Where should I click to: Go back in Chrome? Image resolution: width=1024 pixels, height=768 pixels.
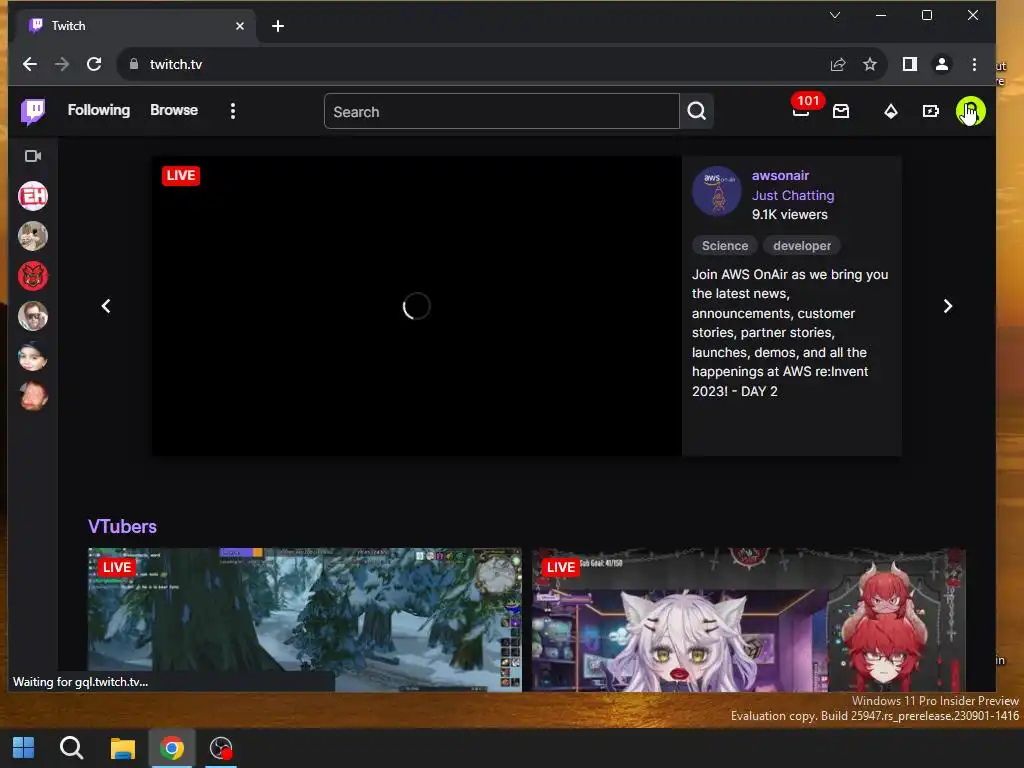[x=30, y=64]
